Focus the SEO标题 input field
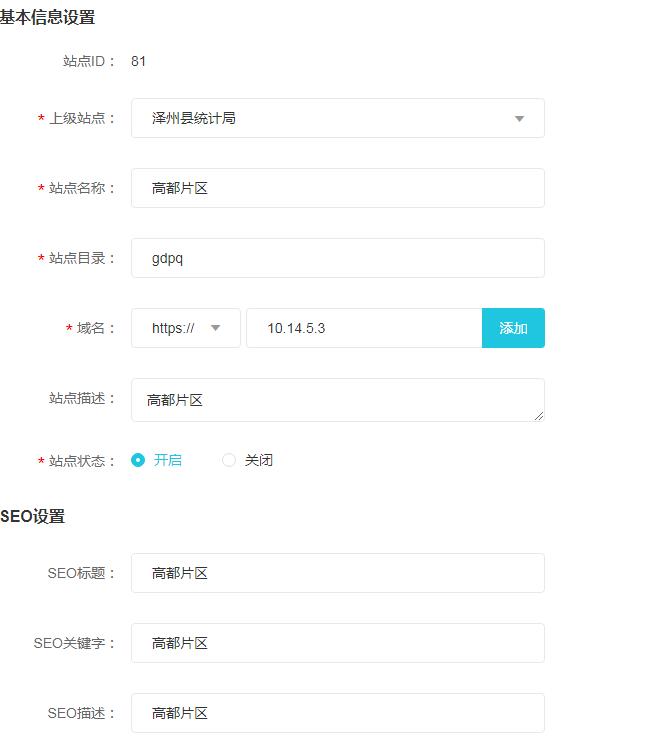 [337, 573]
